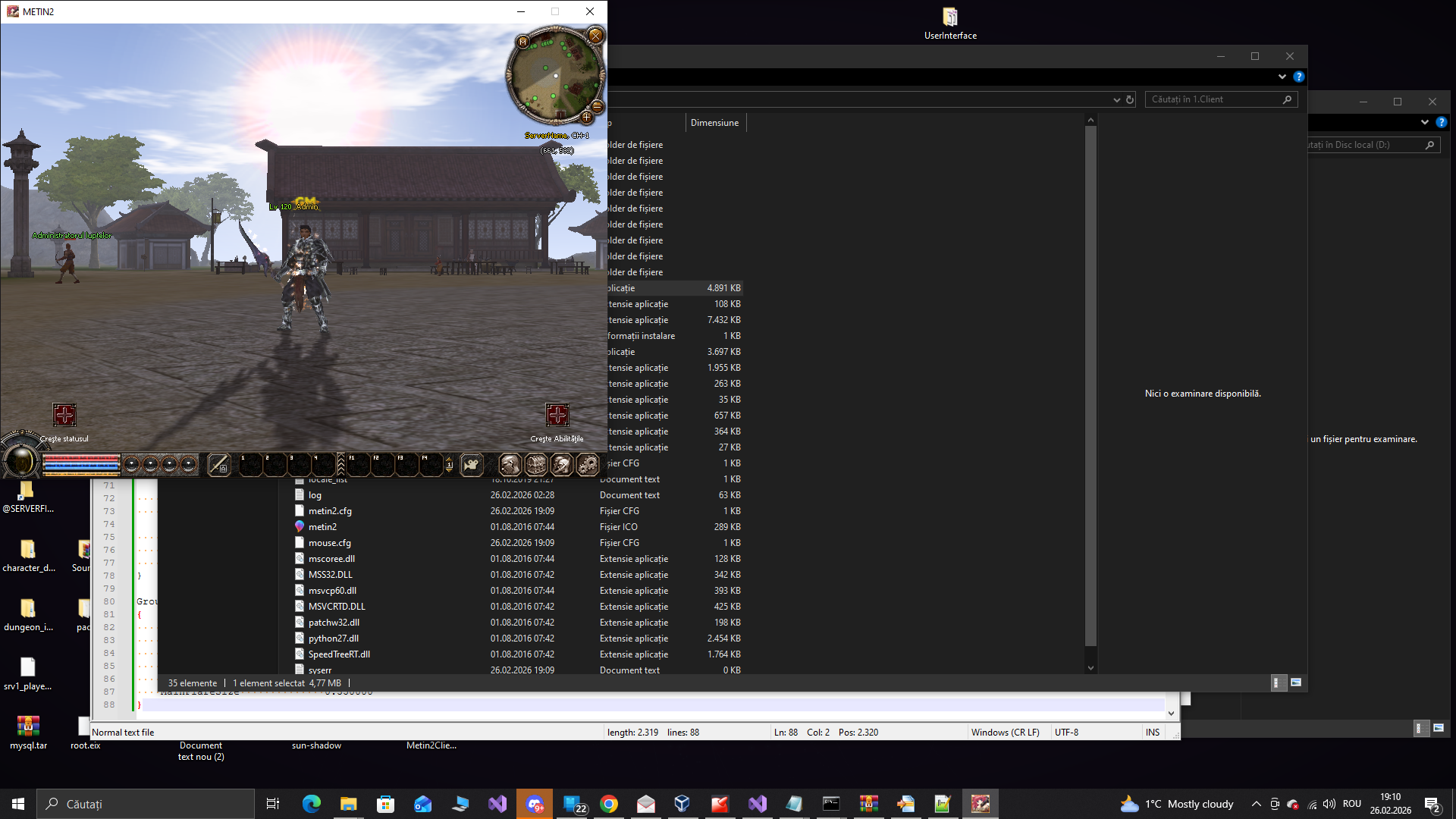Select python27.dll in the file list
1456x819 pixels.
[334, 639]
